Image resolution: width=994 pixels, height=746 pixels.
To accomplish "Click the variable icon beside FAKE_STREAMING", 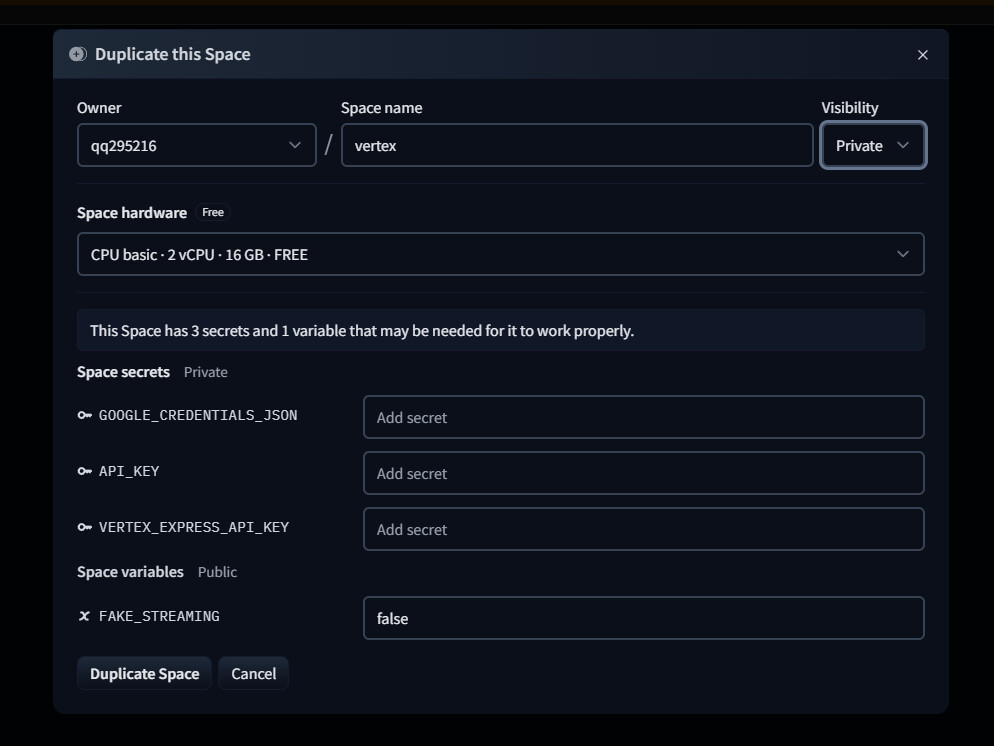I will point(85,616).
